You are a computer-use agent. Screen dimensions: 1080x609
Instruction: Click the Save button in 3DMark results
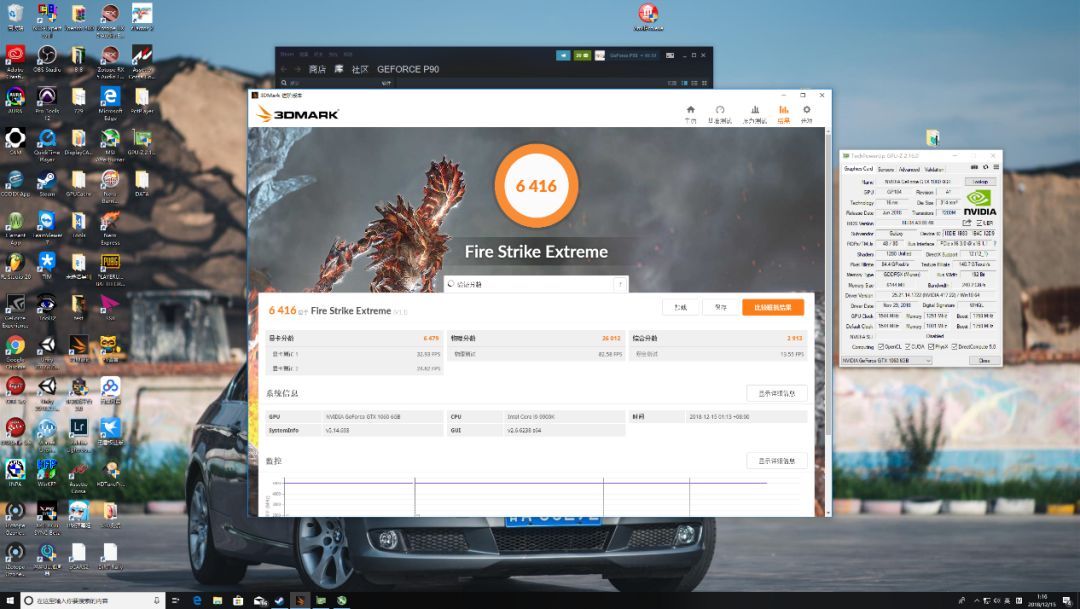[x=720, y=307]
